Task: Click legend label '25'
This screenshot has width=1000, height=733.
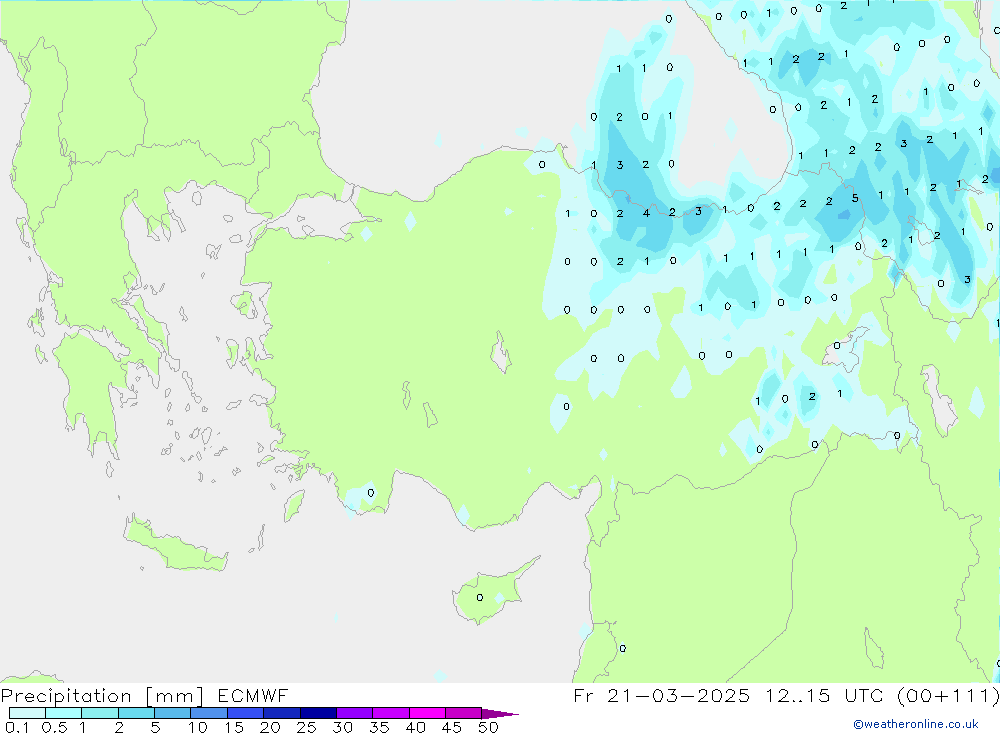Action: pos(306,727)
